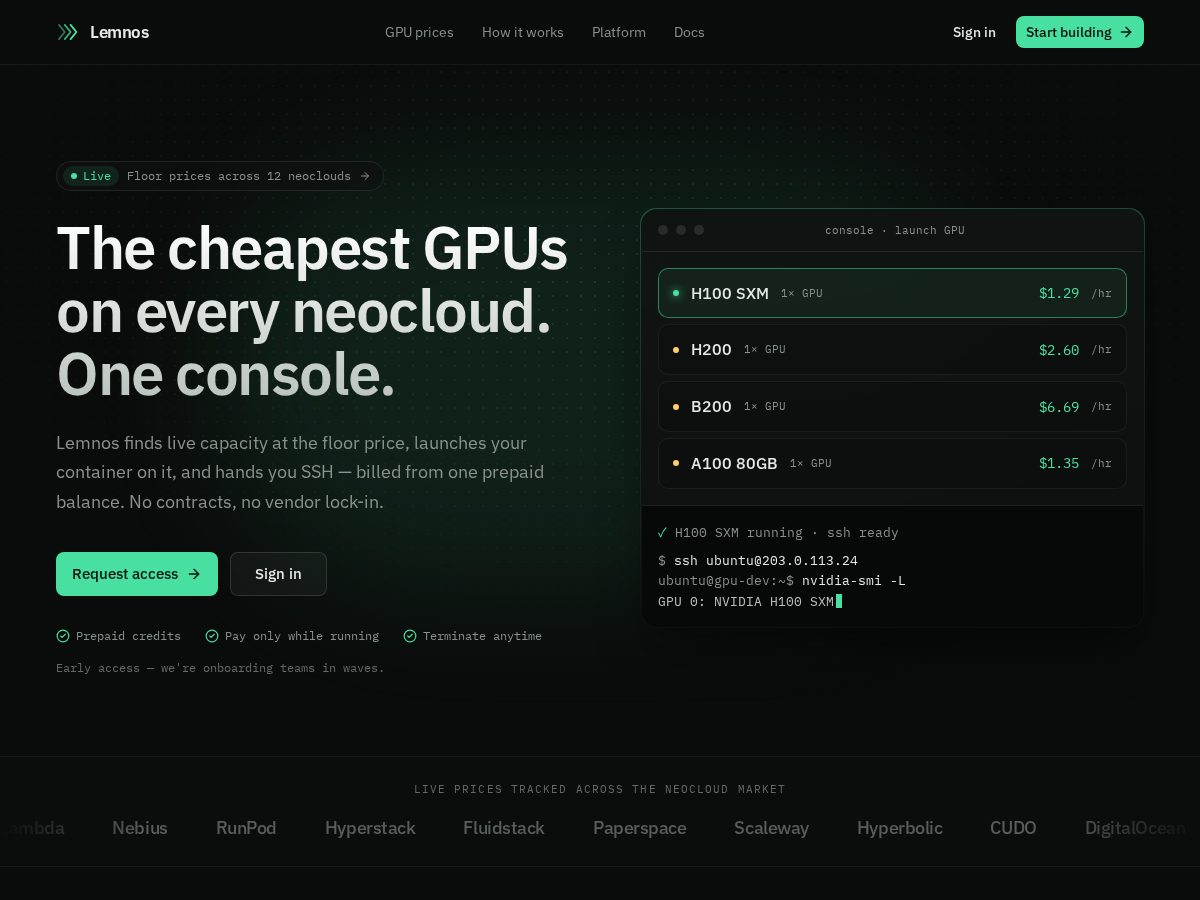
Task: Click the console · launch GPU title
Action: (x=894, y=230)
